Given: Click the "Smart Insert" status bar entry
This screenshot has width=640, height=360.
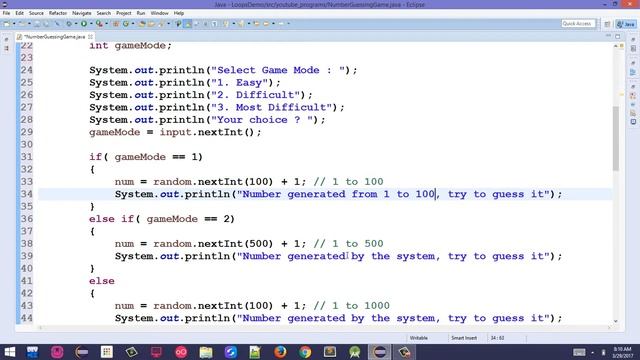Looking at the screenshot, I should (464, 338).
